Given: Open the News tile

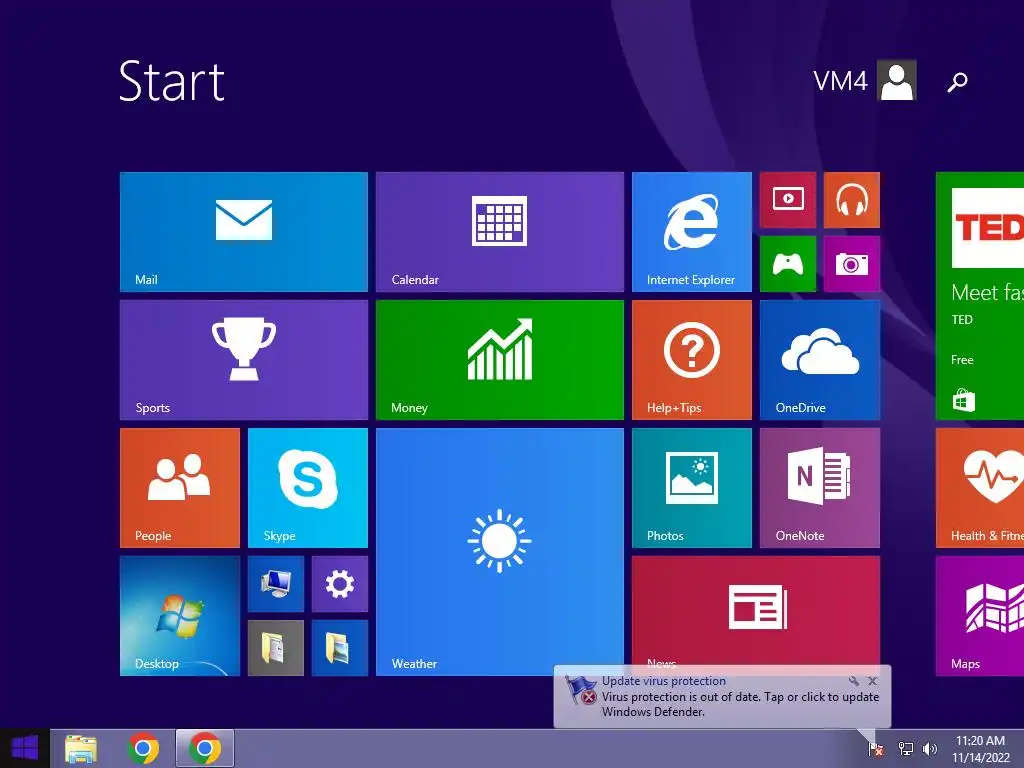Looking at the screenshot, I should click(756, 611).
